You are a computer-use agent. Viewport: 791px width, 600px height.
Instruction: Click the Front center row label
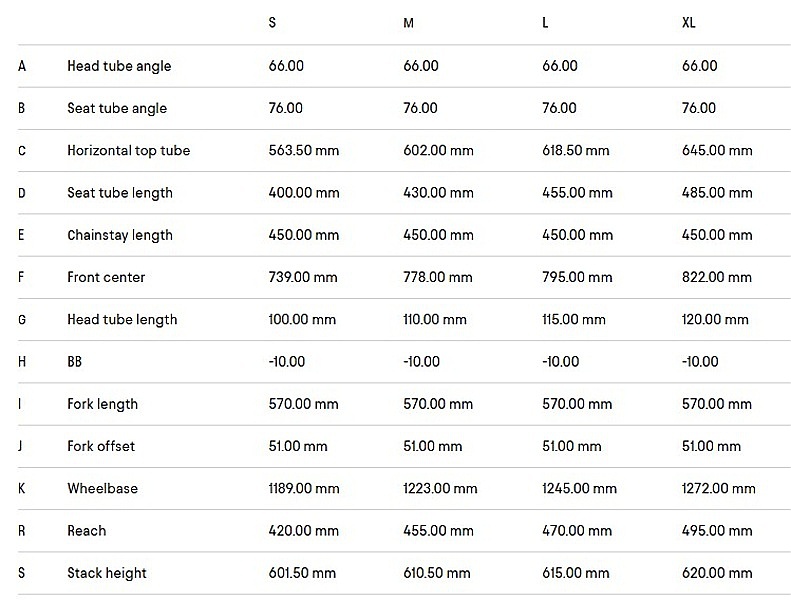[x=106, y=277]
